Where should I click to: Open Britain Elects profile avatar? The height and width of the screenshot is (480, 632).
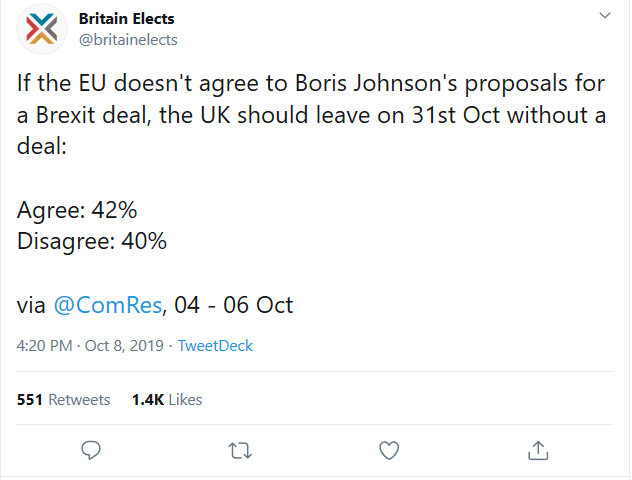point(42,29)
